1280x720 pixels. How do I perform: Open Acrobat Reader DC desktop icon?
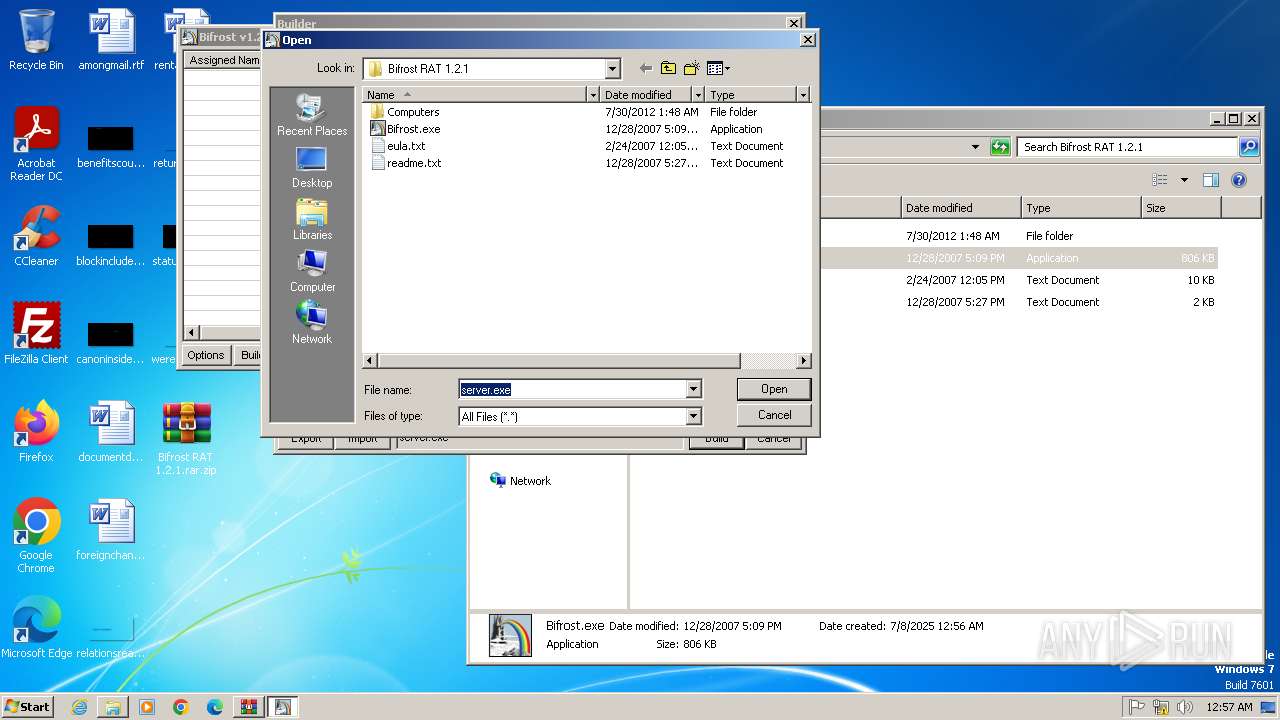tap(36, 145)
